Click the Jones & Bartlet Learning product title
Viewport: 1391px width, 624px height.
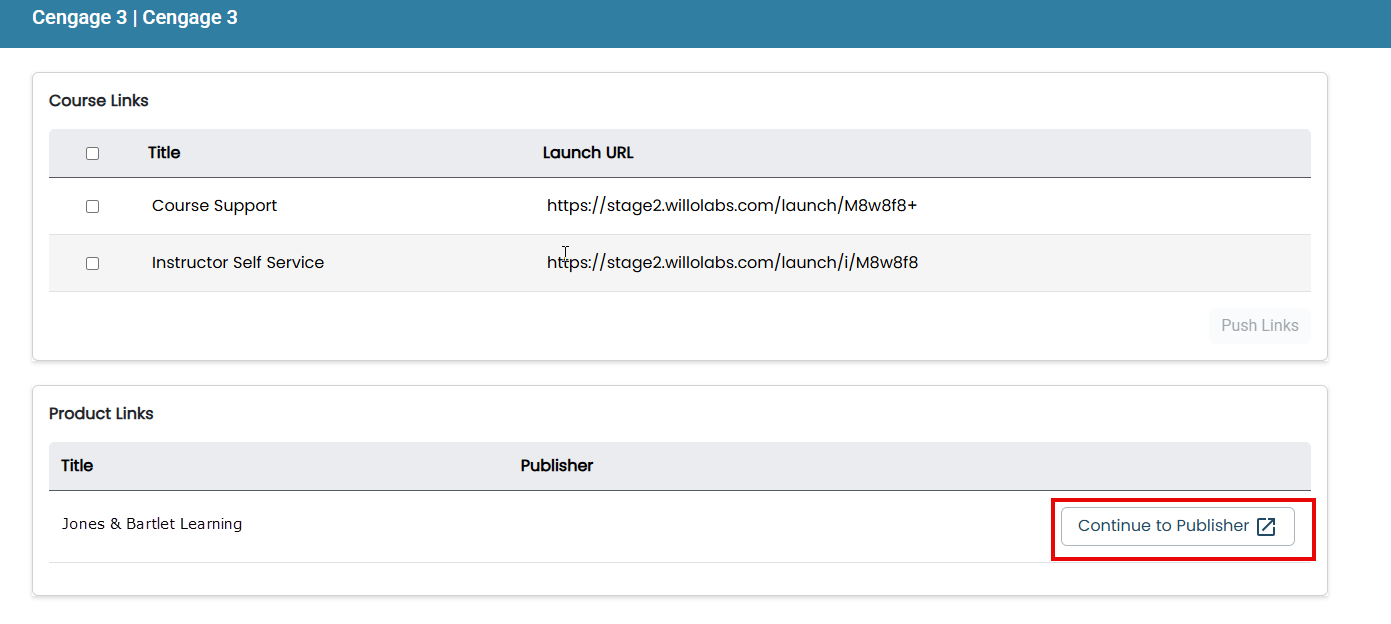click(152, 523)
